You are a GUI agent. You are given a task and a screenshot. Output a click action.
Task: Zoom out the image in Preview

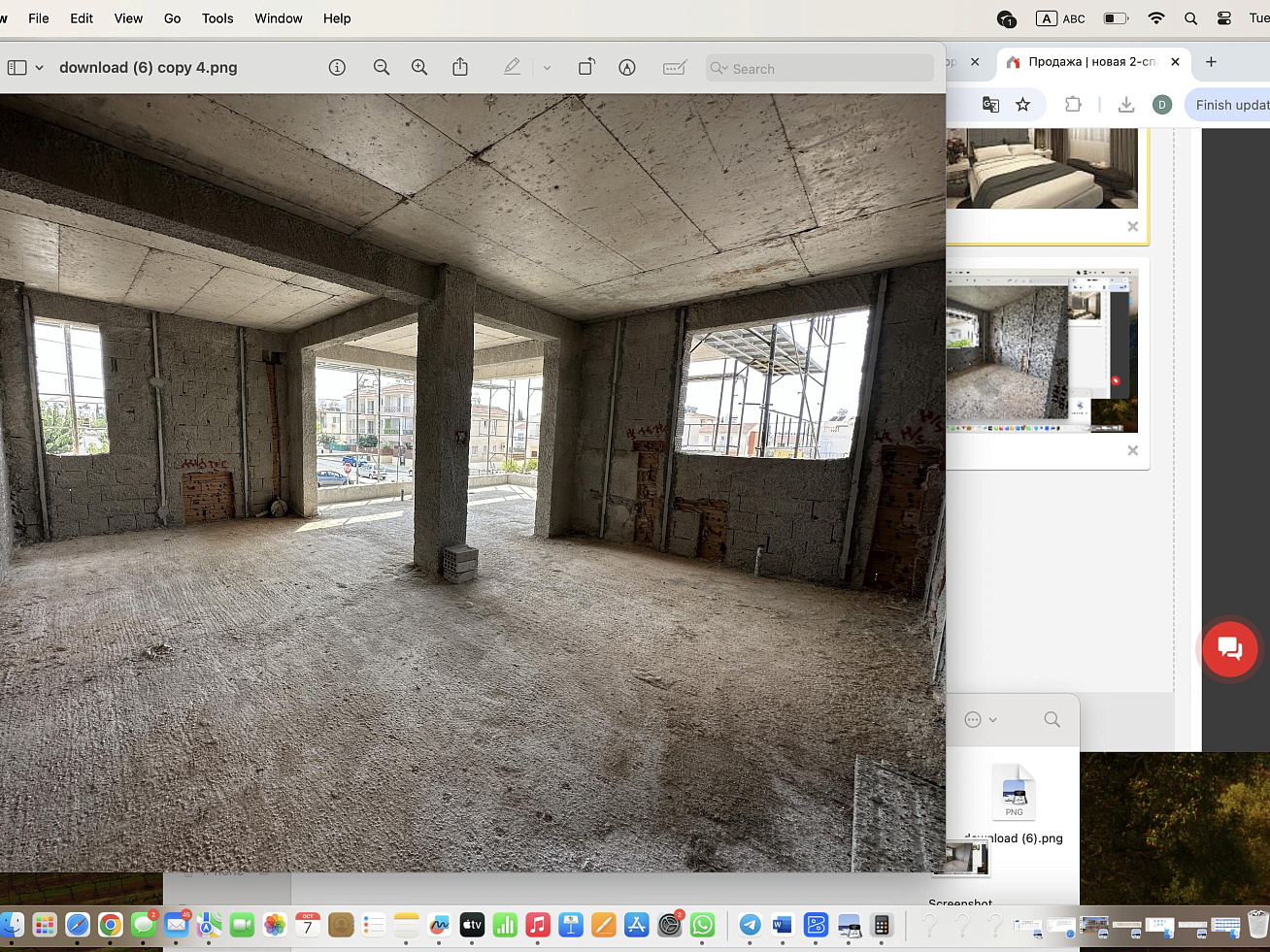point(382,67)
